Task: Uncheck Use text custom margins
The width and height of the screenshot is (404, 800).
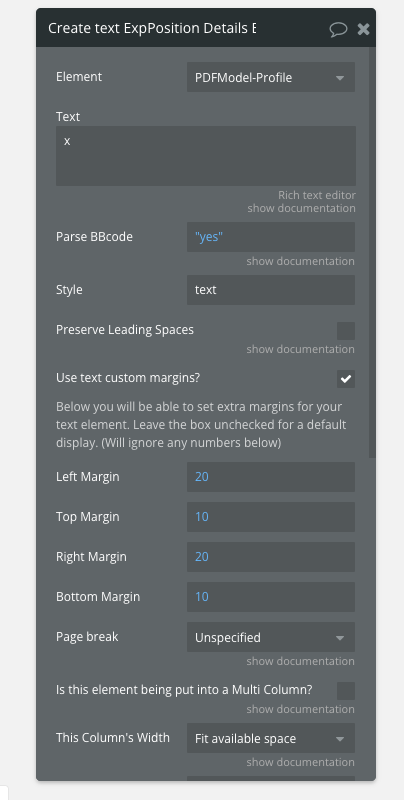Action: [346, 379]
